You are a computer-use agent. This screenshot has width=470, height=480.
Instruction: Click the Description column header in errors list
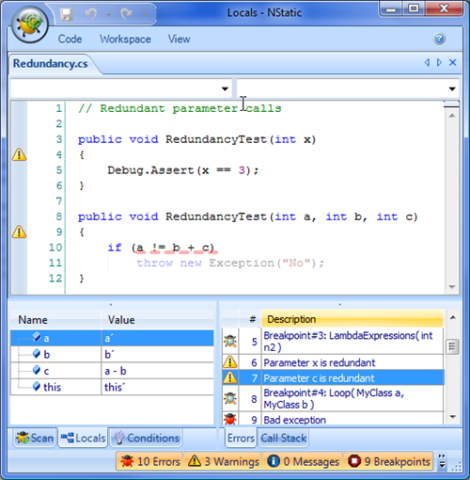click(x=352, y=319)
